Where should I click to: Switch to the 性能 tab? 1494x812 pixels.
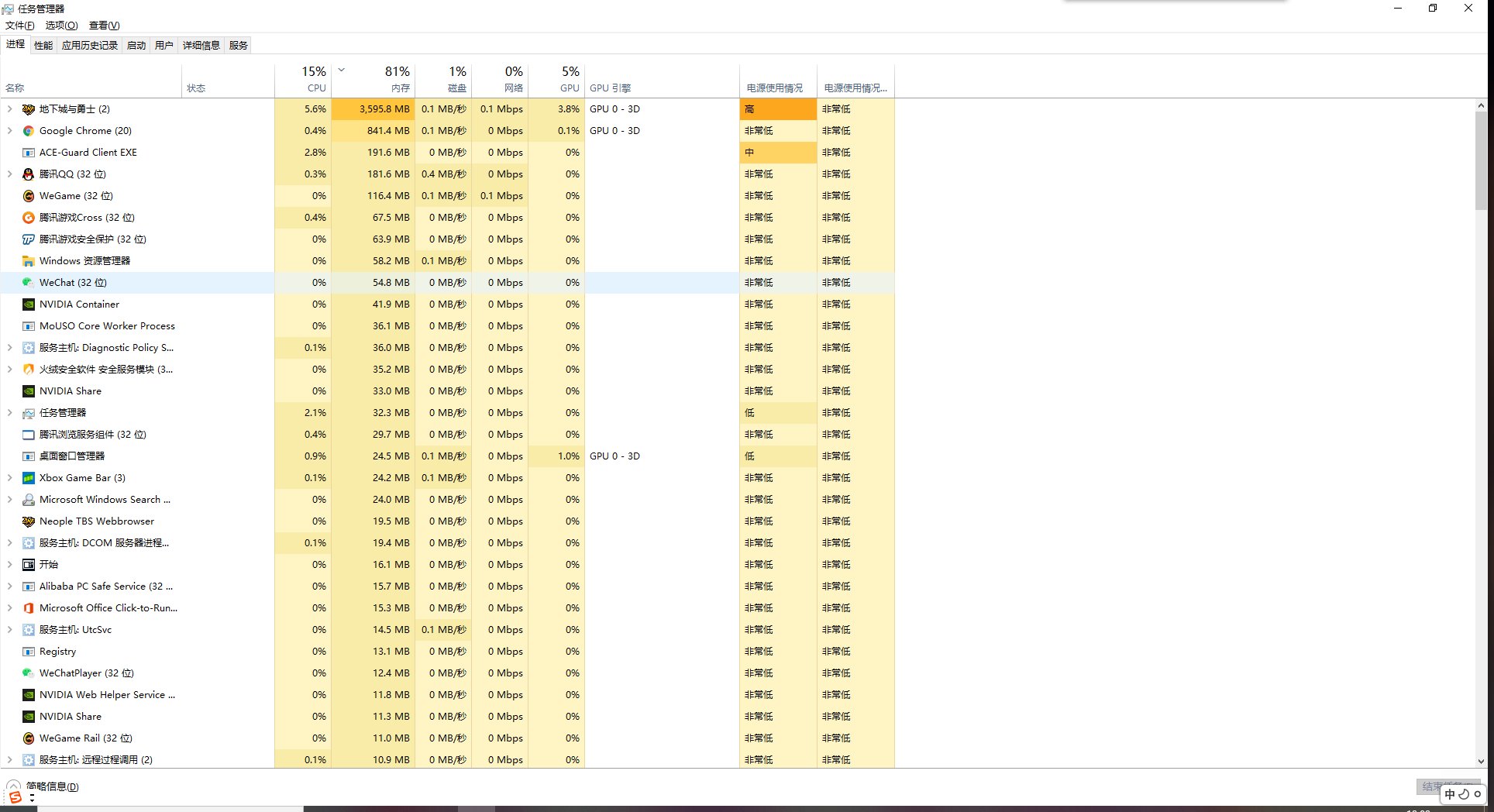click(x=43, y=45)
